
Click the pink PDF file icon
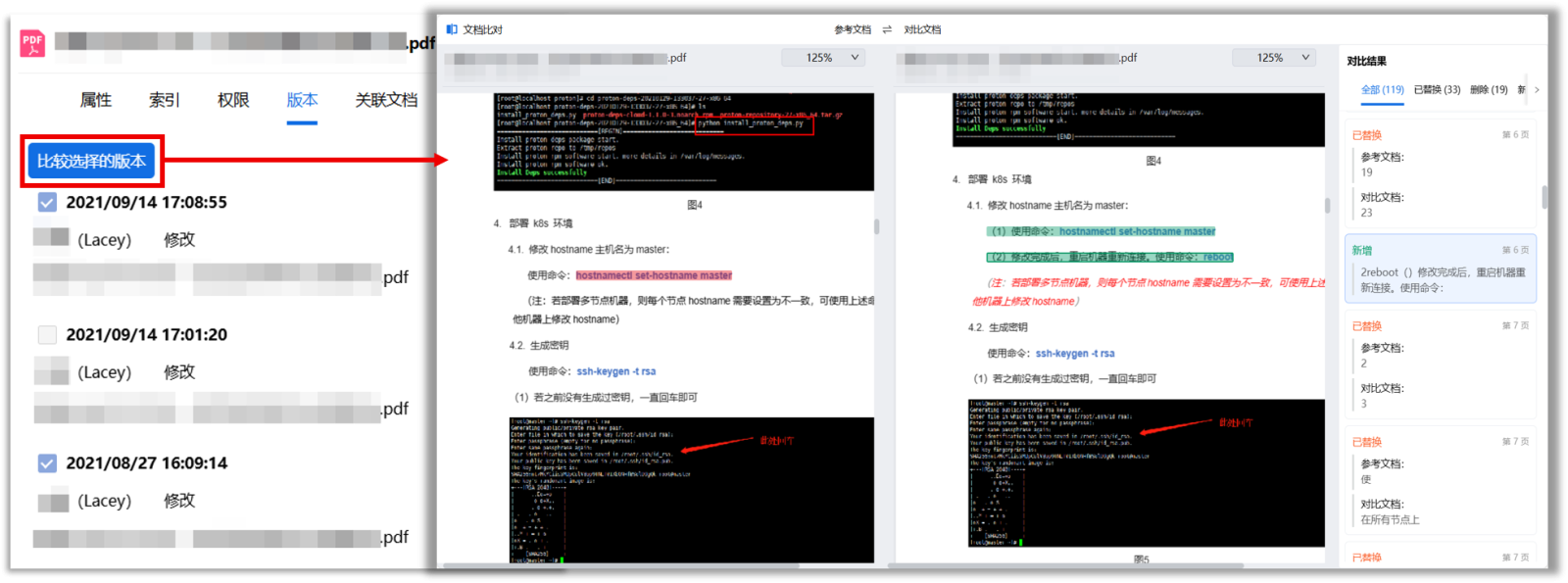[x=32, y=43]
